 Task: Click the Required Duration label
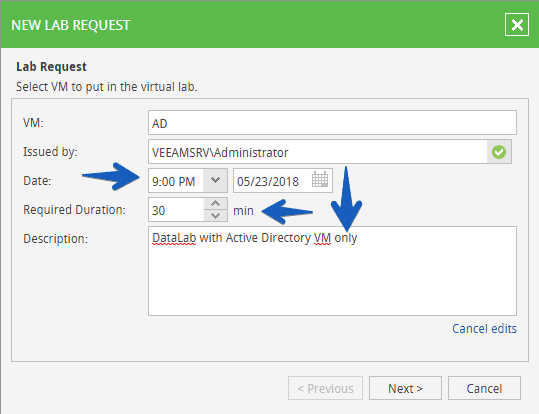tap(74, 210)
